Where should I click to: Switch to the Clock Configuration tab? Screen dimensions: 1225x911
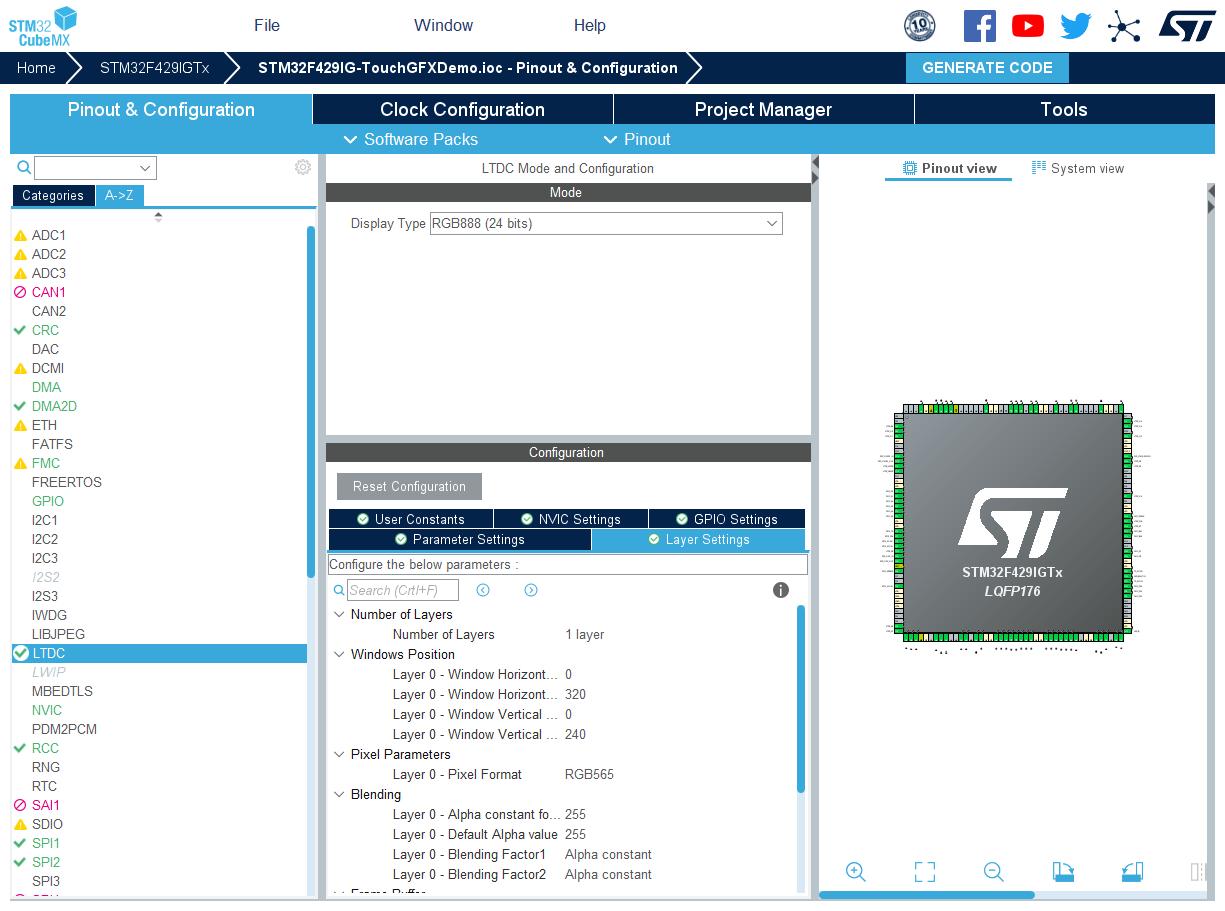point(461,109)
